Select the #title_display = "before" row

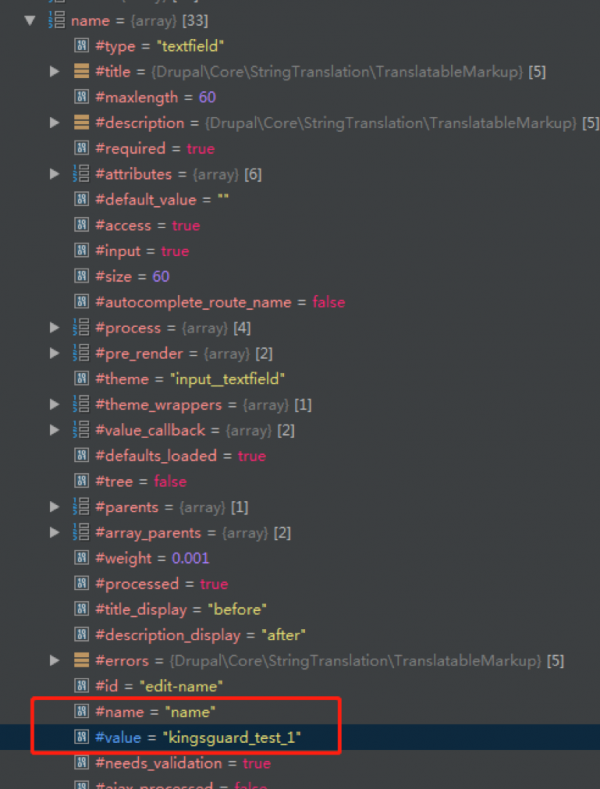point(180,609)
